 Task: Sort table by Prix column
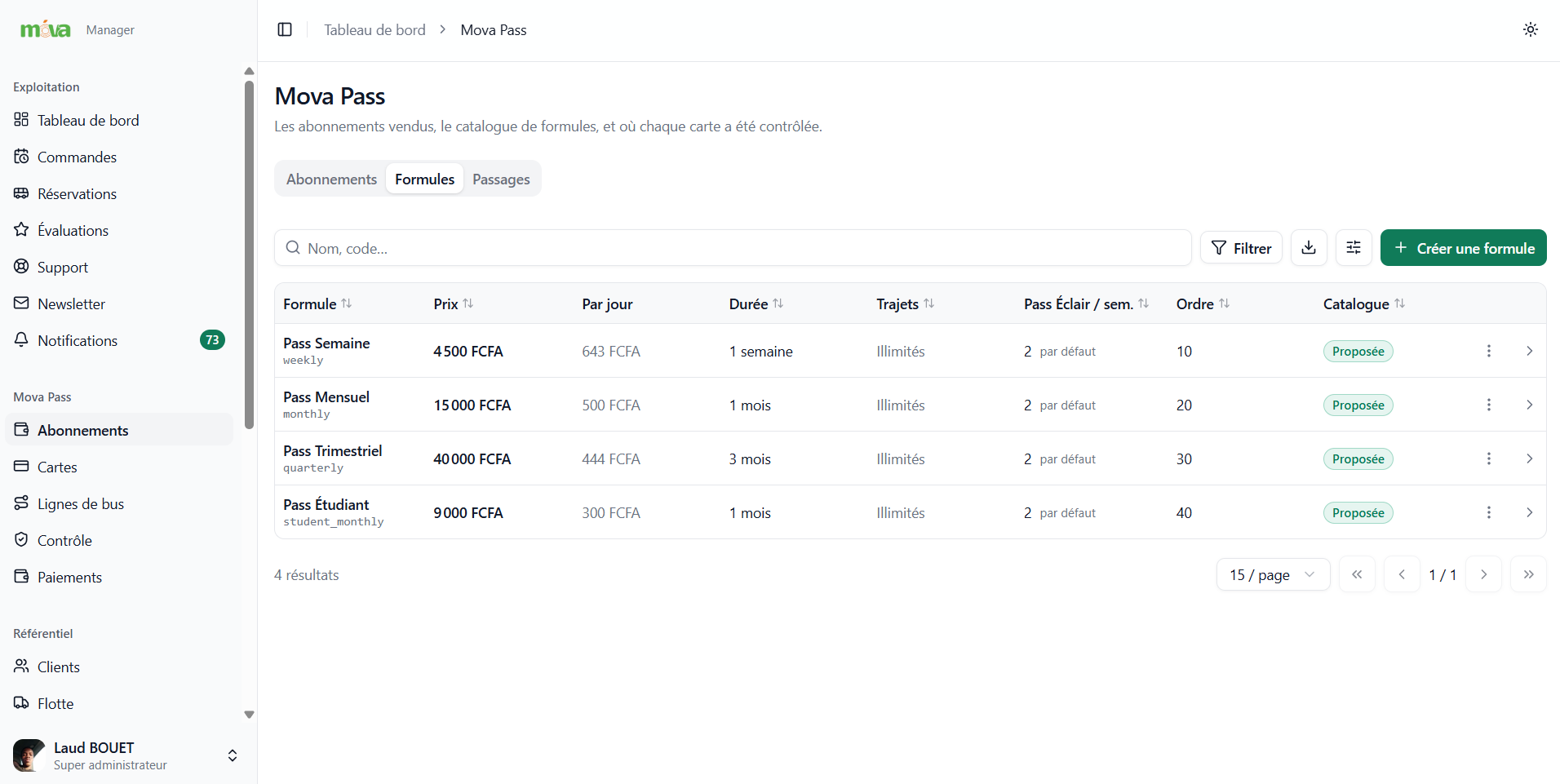[x=453, y=303]
